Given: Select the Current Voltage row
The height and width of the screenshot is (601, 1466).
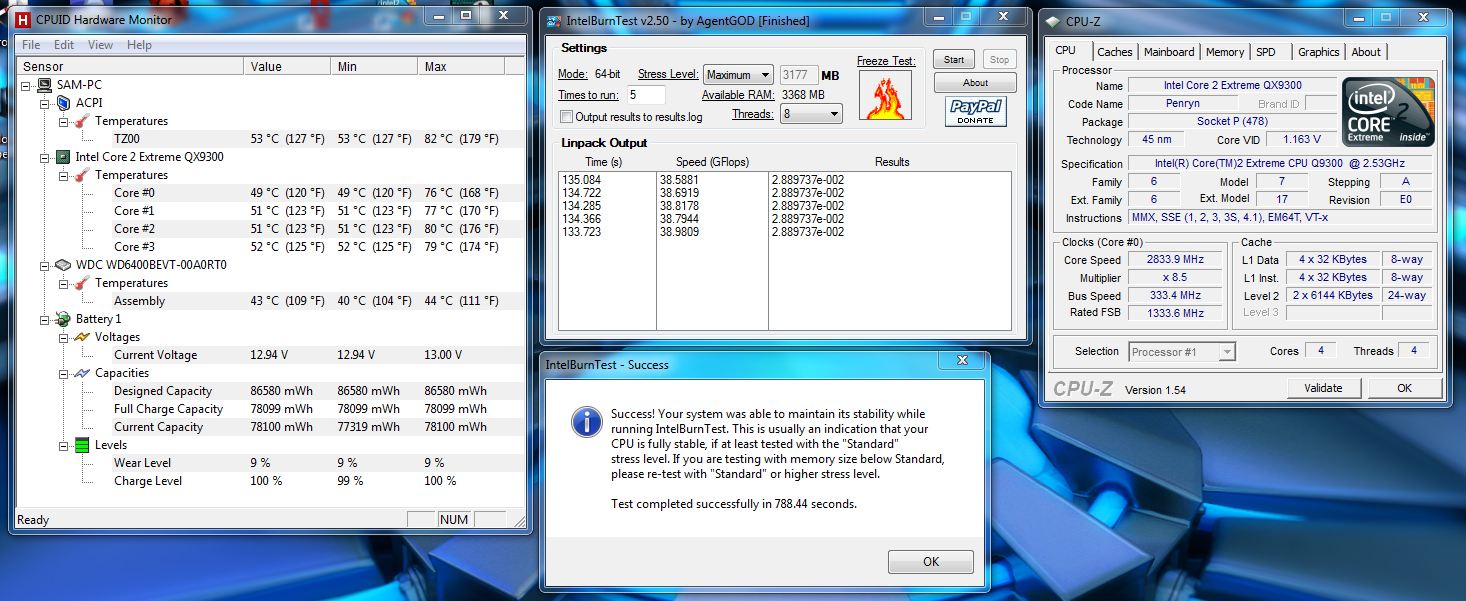Looking at the screenshot, I should coord(270,355).
